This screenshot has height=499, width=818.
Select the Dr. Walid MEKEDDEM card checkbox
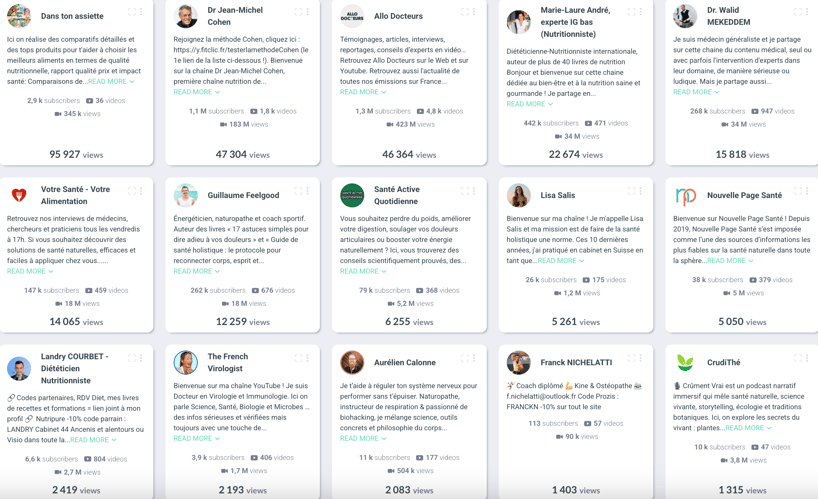[798, 12]
